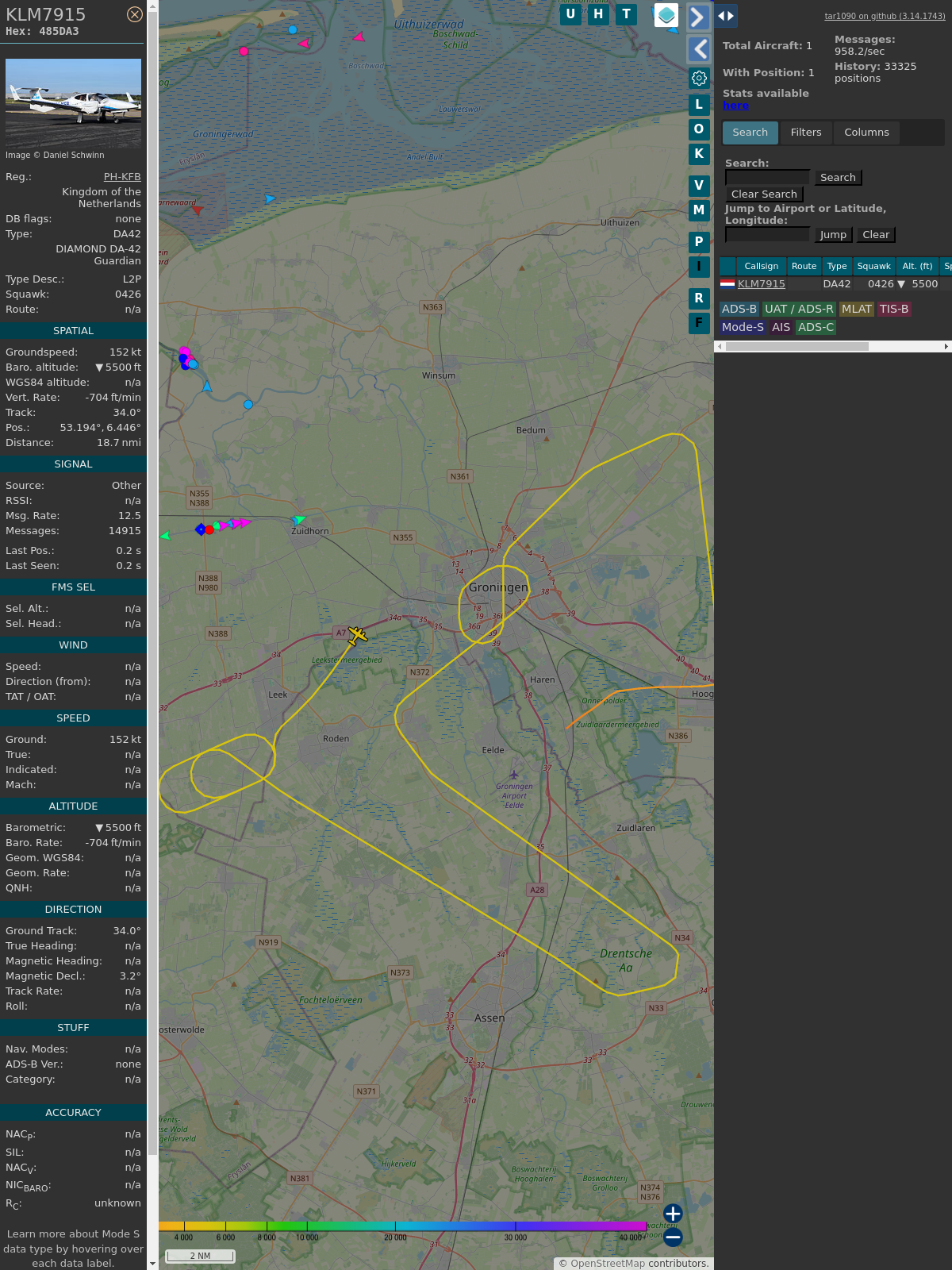
Task: Click the ADS-C legend label
Action: tap(816, 327)
